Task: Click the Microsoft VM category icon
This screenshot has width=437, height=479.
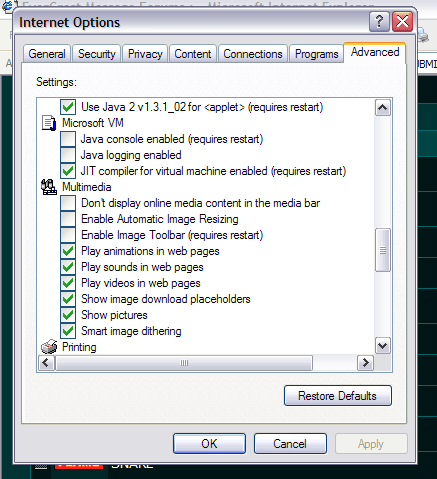Action: [49, 123]
